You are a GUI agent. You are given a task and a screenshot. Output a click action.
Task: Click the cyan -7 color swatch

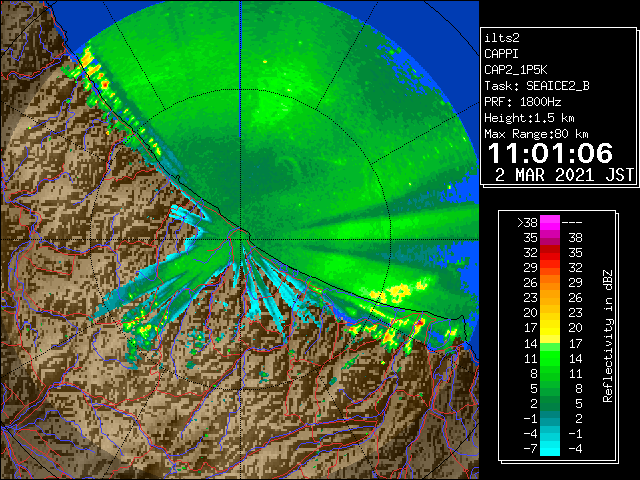pyautogui.click(x=550, y=448)
